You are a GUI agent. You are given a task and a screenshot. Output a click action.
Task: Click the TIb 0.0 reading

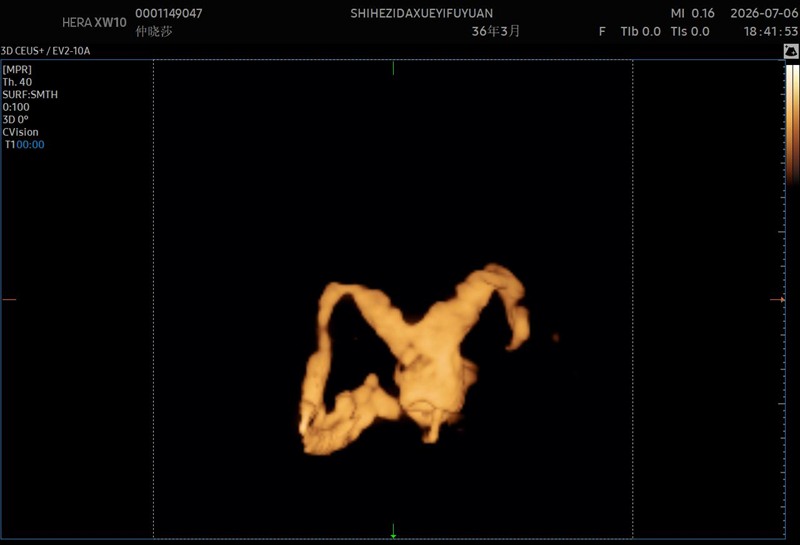pos(640,32)
